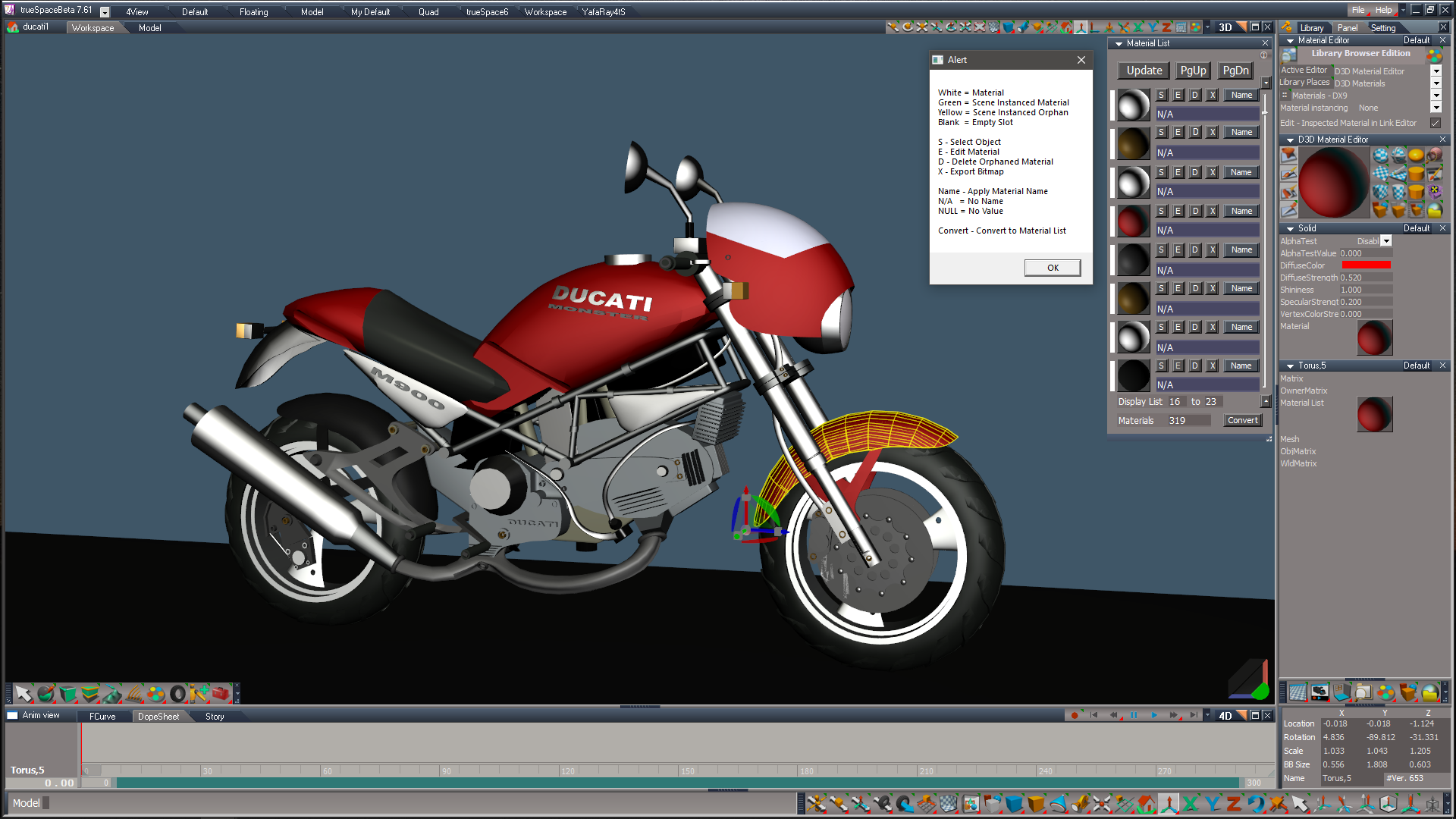Click the Material List vertical slider
Image resolution: width=1456 pixels, height=819 pixels.
pos(1265,243)
